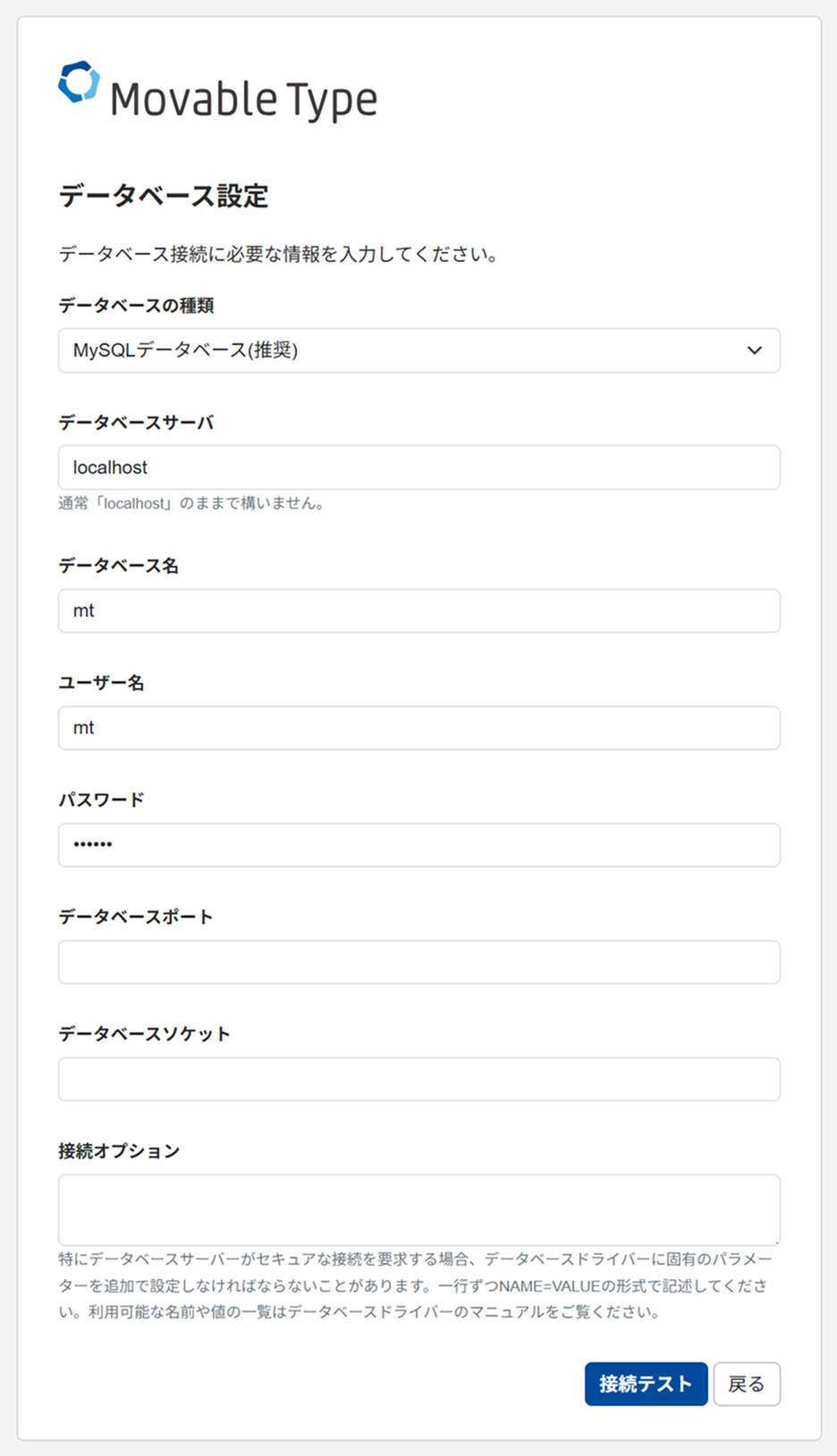Click the Movable Type wordmark text

point(243,99)
